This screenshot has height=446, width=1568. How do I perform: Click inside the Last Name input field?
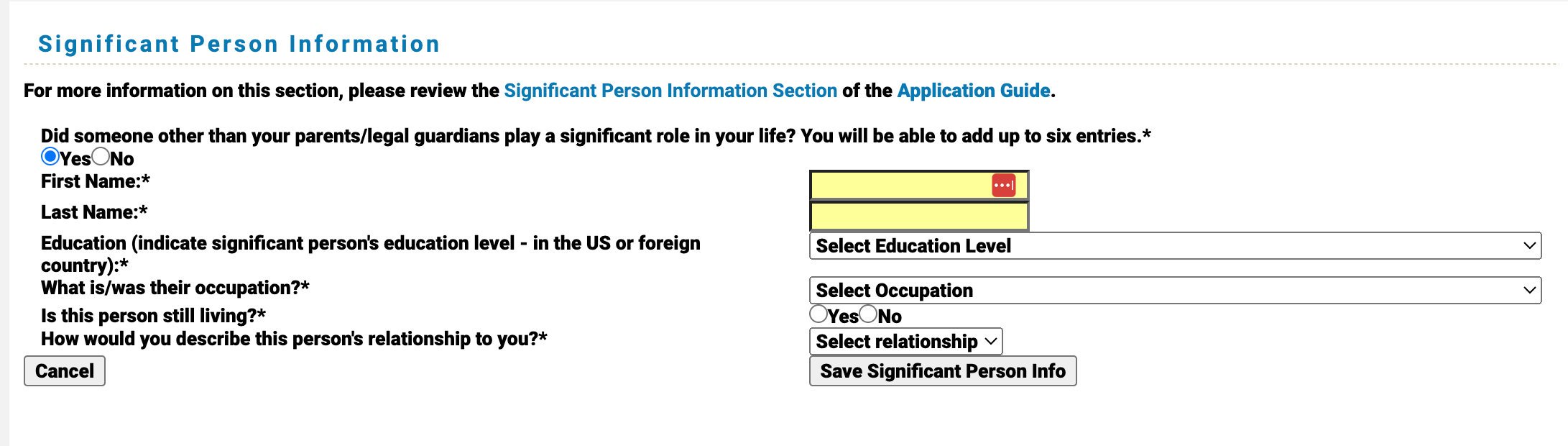click(913, 214)
